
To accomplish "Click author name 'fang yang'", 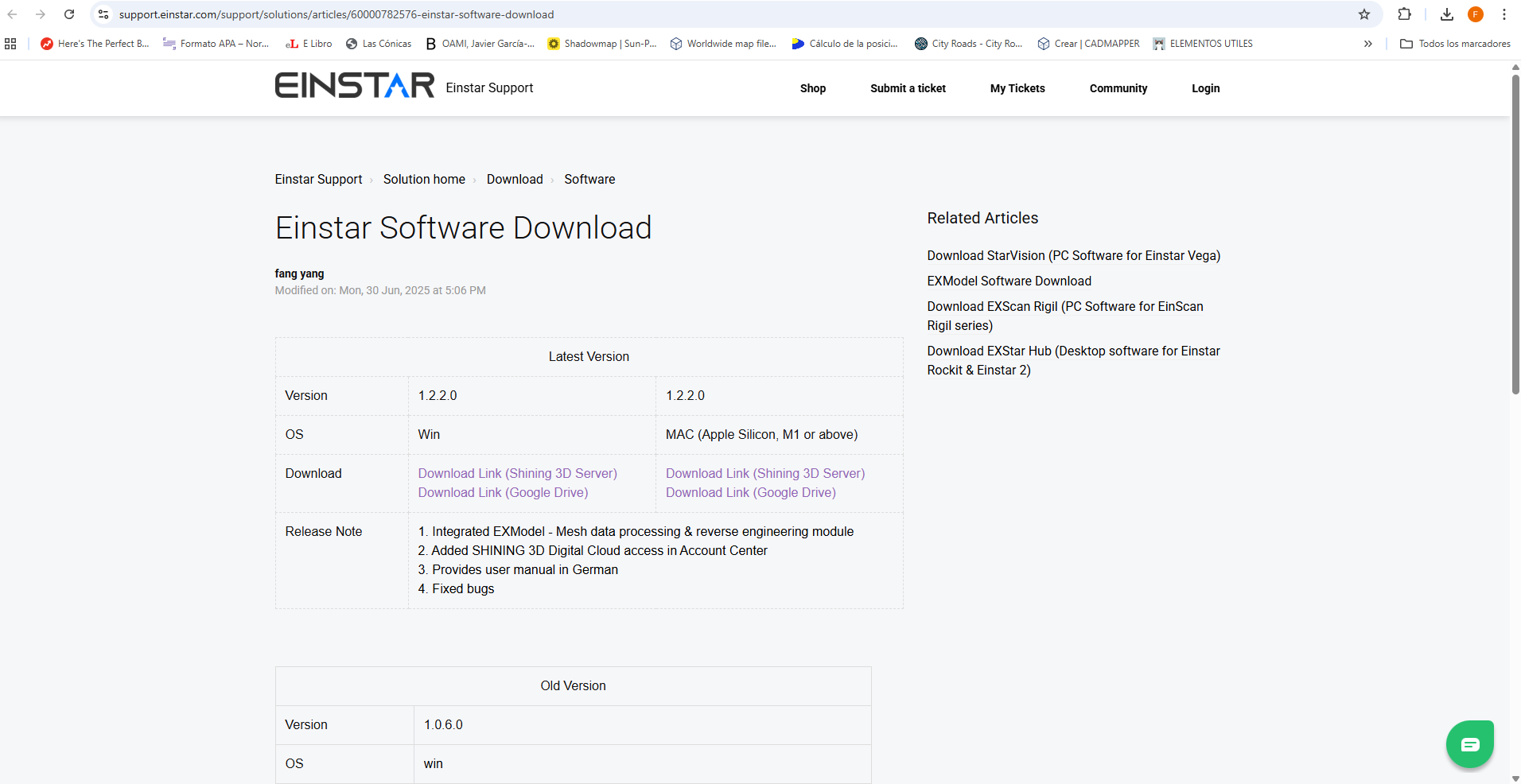I will pos(300,274).
